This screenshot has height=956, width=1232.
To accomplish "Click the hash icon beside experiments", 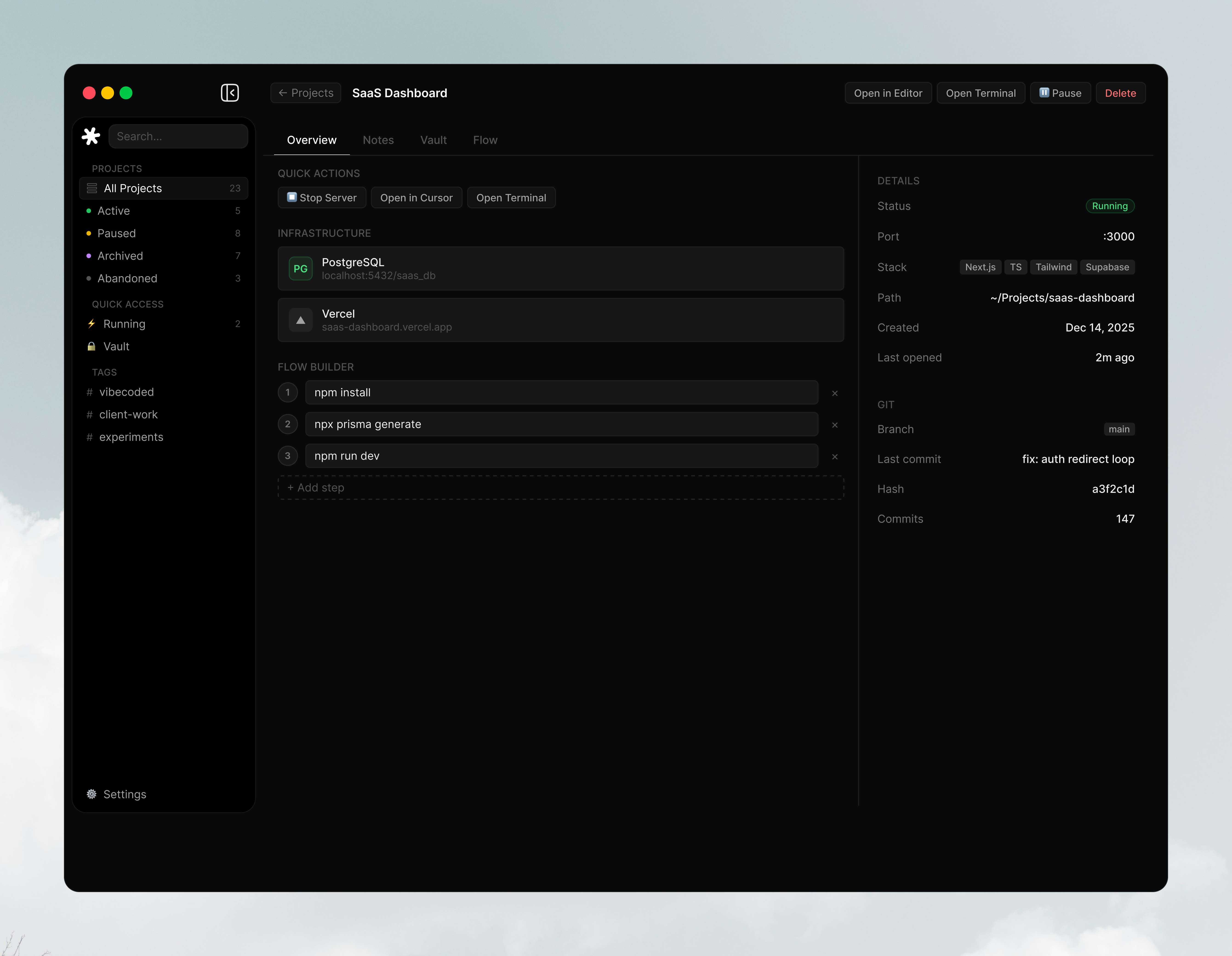I will click(89, 437).
